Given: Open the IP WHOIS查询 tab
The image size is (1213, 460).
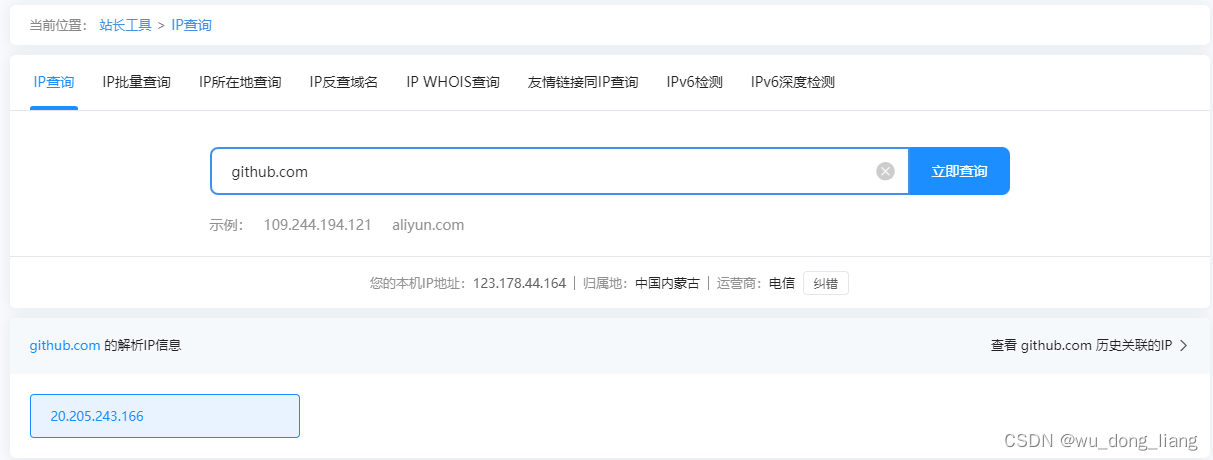Looking at the screenshot, I should pyautogui.click(x=453, y=82).
